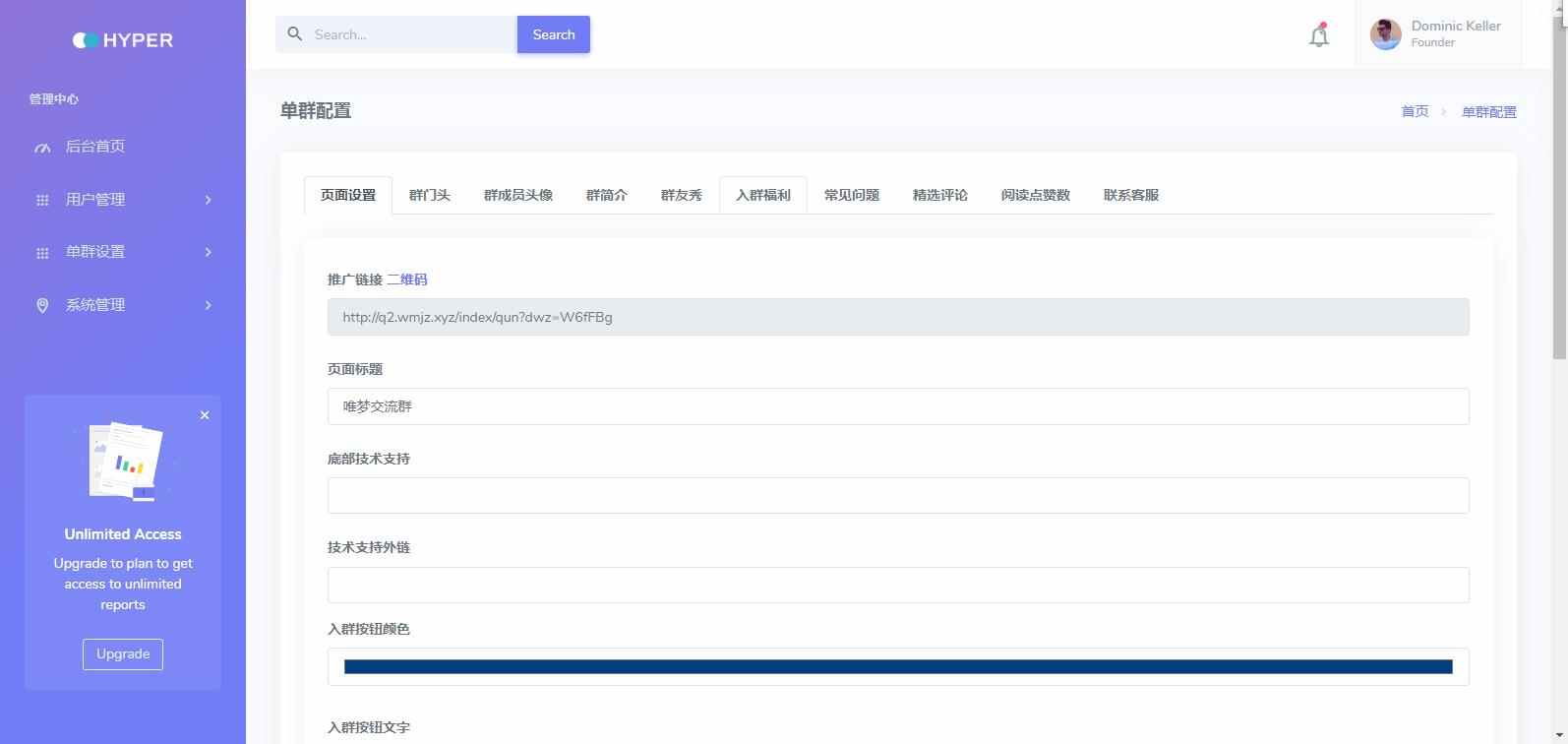Click the notification bell icon

coord(1319,35)
